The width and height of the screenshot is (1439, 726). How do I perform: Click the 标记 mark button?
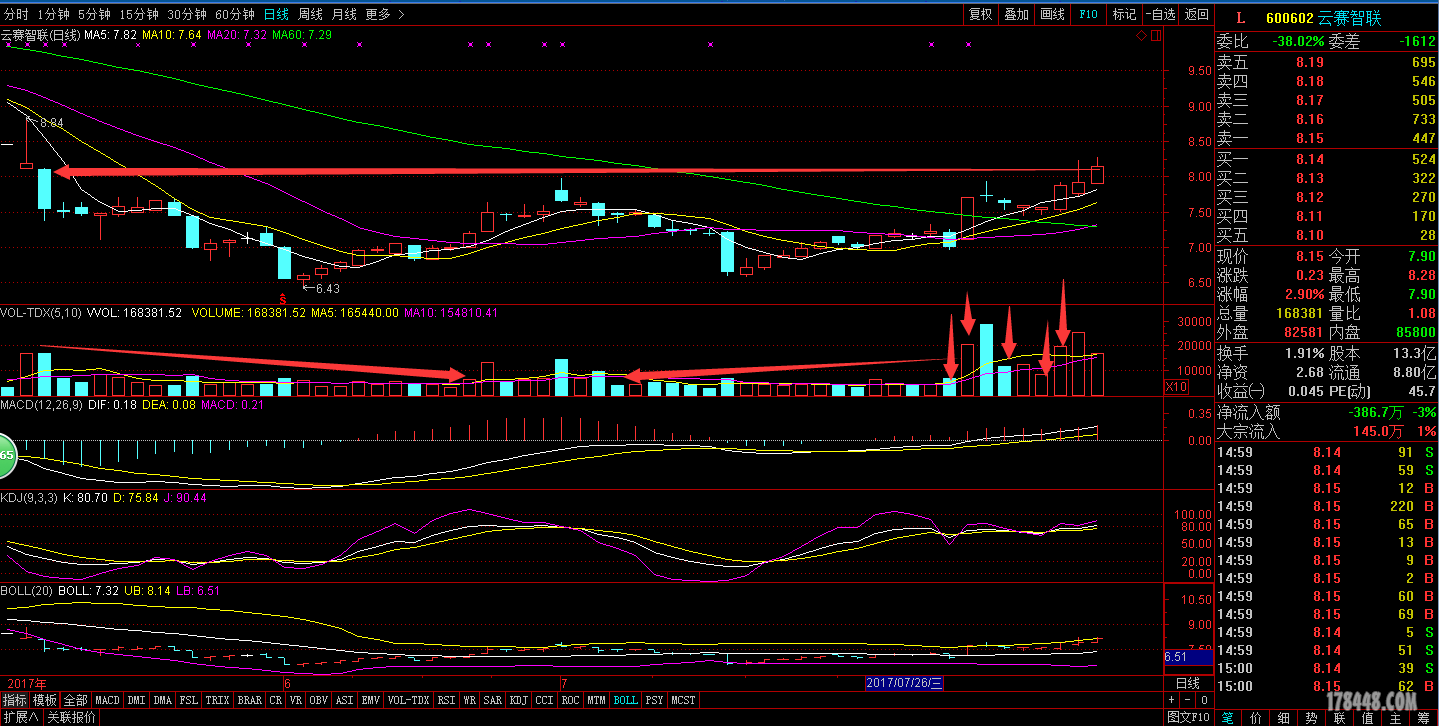click(x=1125, y=14)
